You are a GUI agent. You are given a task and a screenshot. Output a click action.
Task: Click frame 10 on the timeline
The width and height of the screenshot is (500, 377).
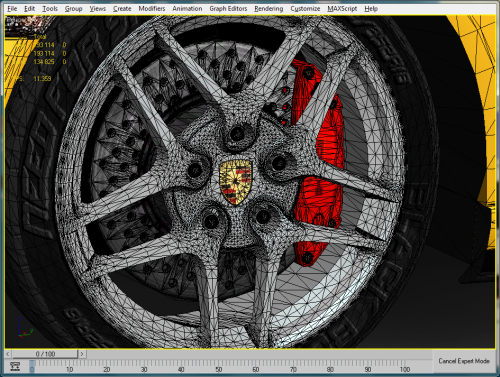tap(69, 369)
